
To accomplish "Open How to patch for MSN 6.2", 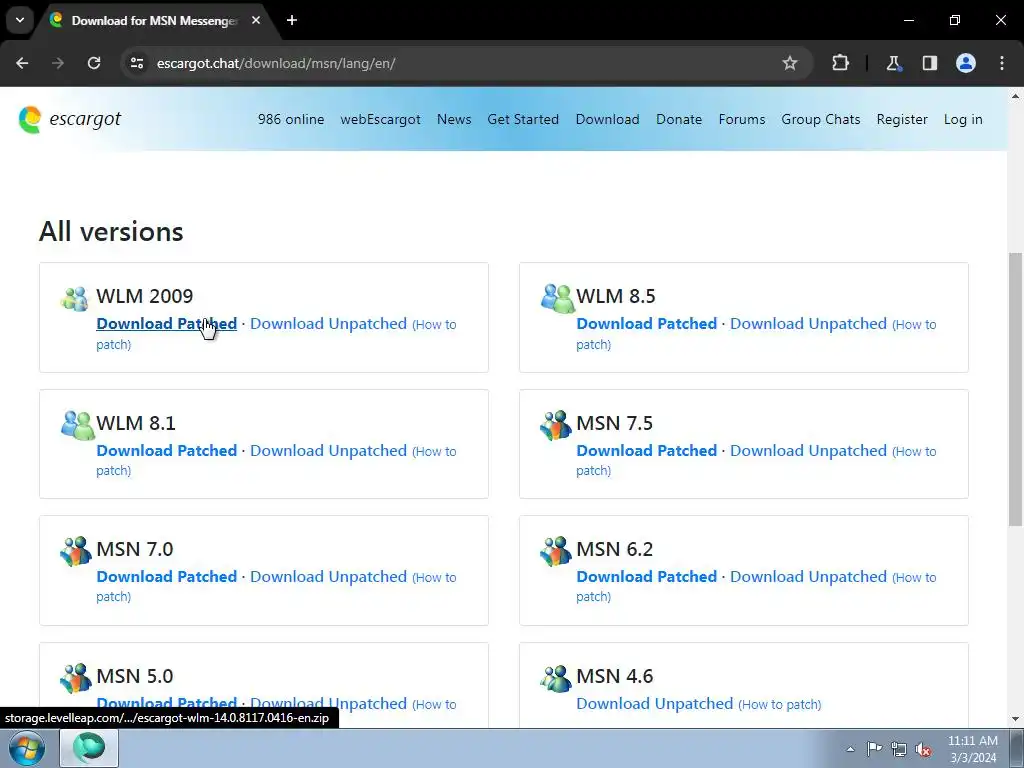I will tap(914, 578).
